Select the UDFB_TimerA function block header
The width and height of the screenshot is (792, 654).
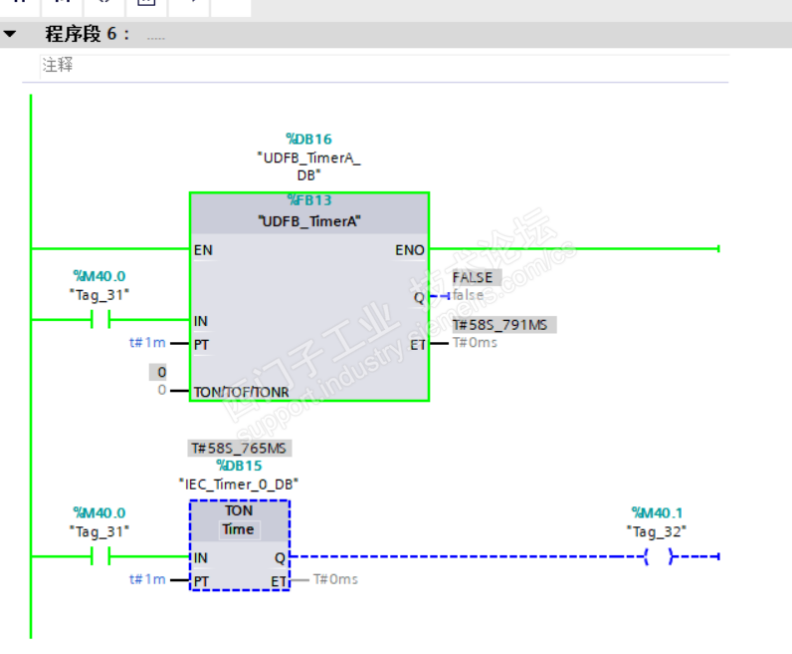(309, 212)
